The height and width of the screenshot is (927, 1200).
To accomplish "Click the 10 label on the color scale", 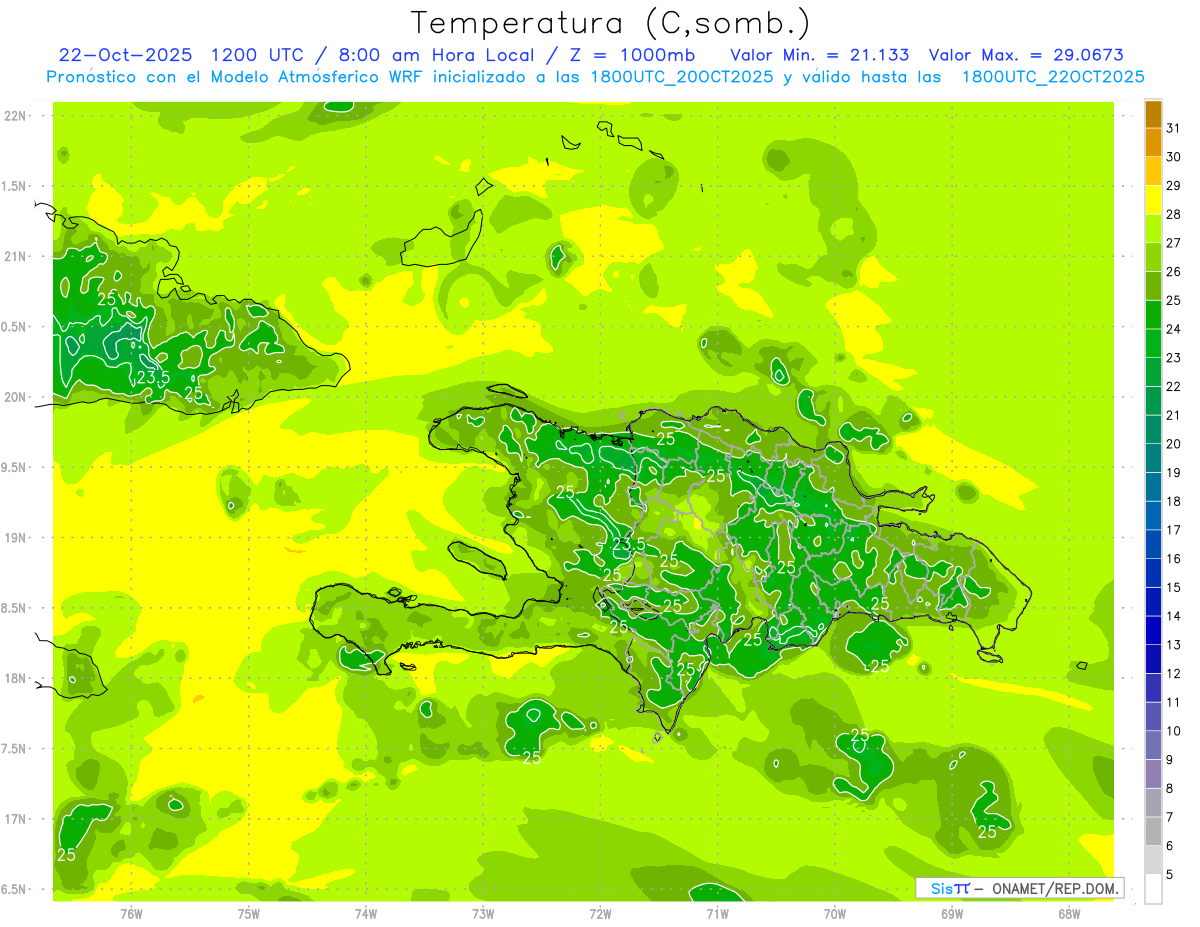I will tap(1174, 731).
